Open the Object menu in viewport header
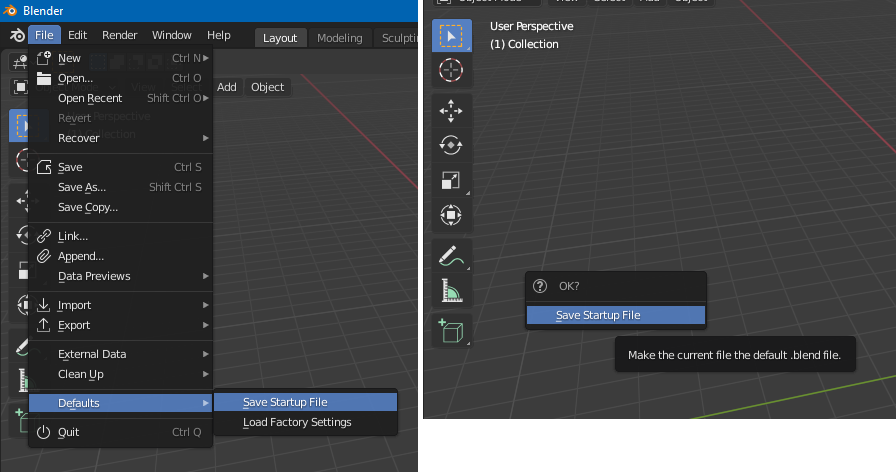The image size is (896, 472). (x=267, y=87)
